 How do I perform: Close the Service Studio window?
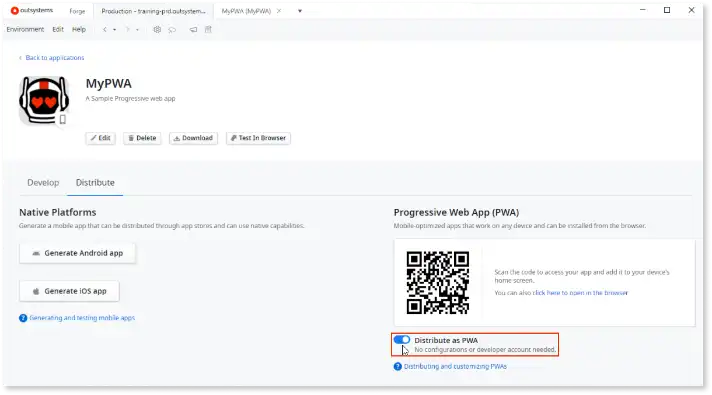click(691, 10)
